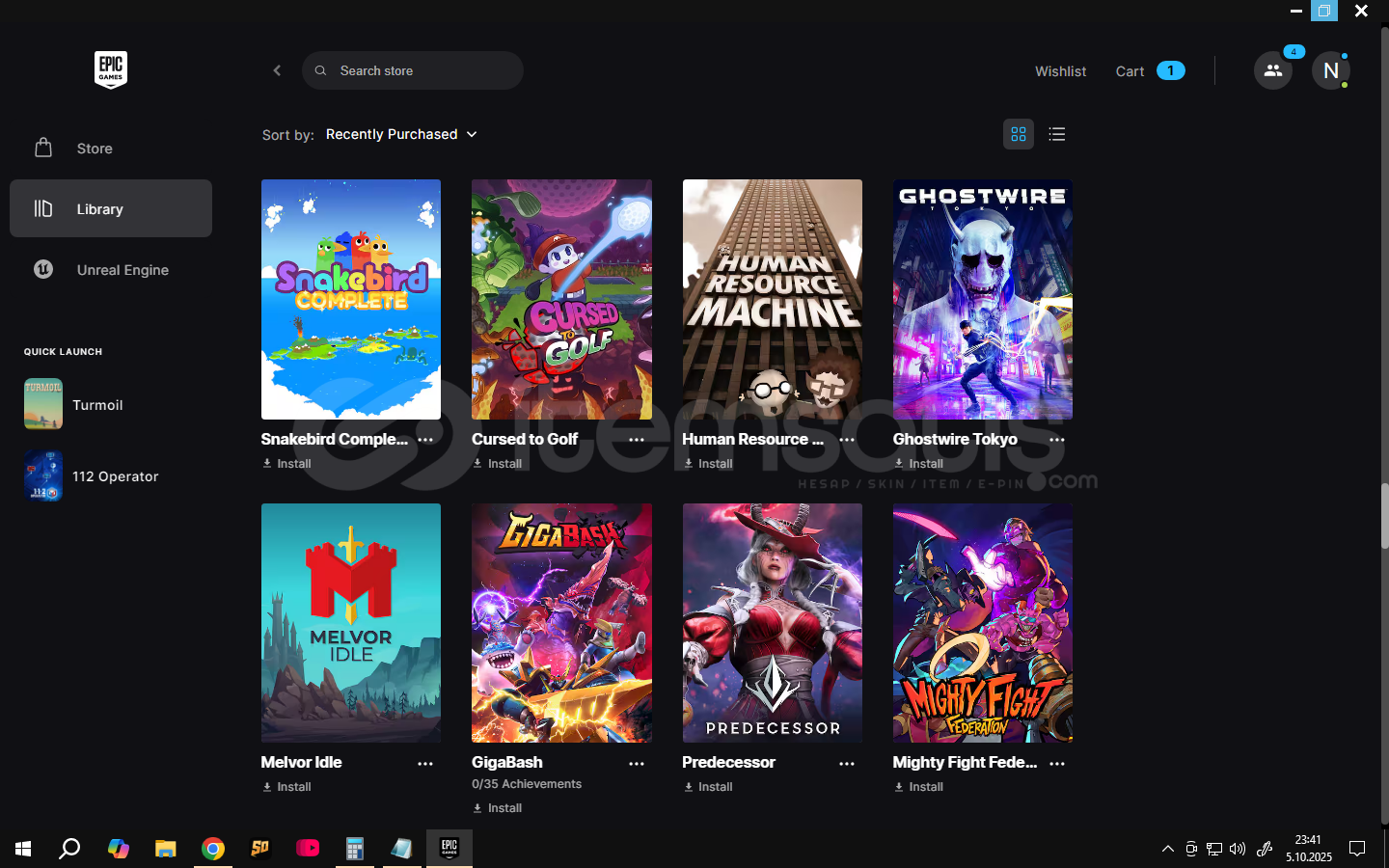The image size is (1389, 868).
Task: Open the Predecessor cover art
Action: pyautogui.click(x=773, y=623)
